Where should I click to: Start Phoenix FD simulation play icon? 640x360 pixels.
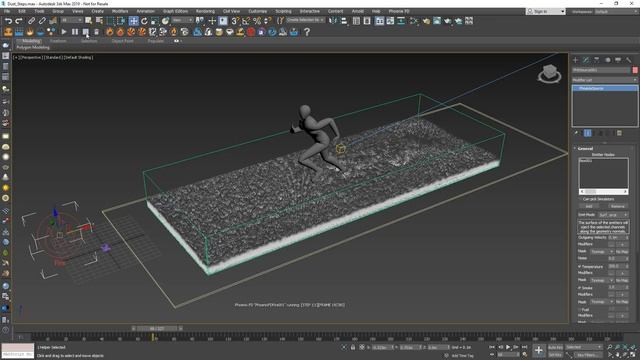click(x=64, y=32)
